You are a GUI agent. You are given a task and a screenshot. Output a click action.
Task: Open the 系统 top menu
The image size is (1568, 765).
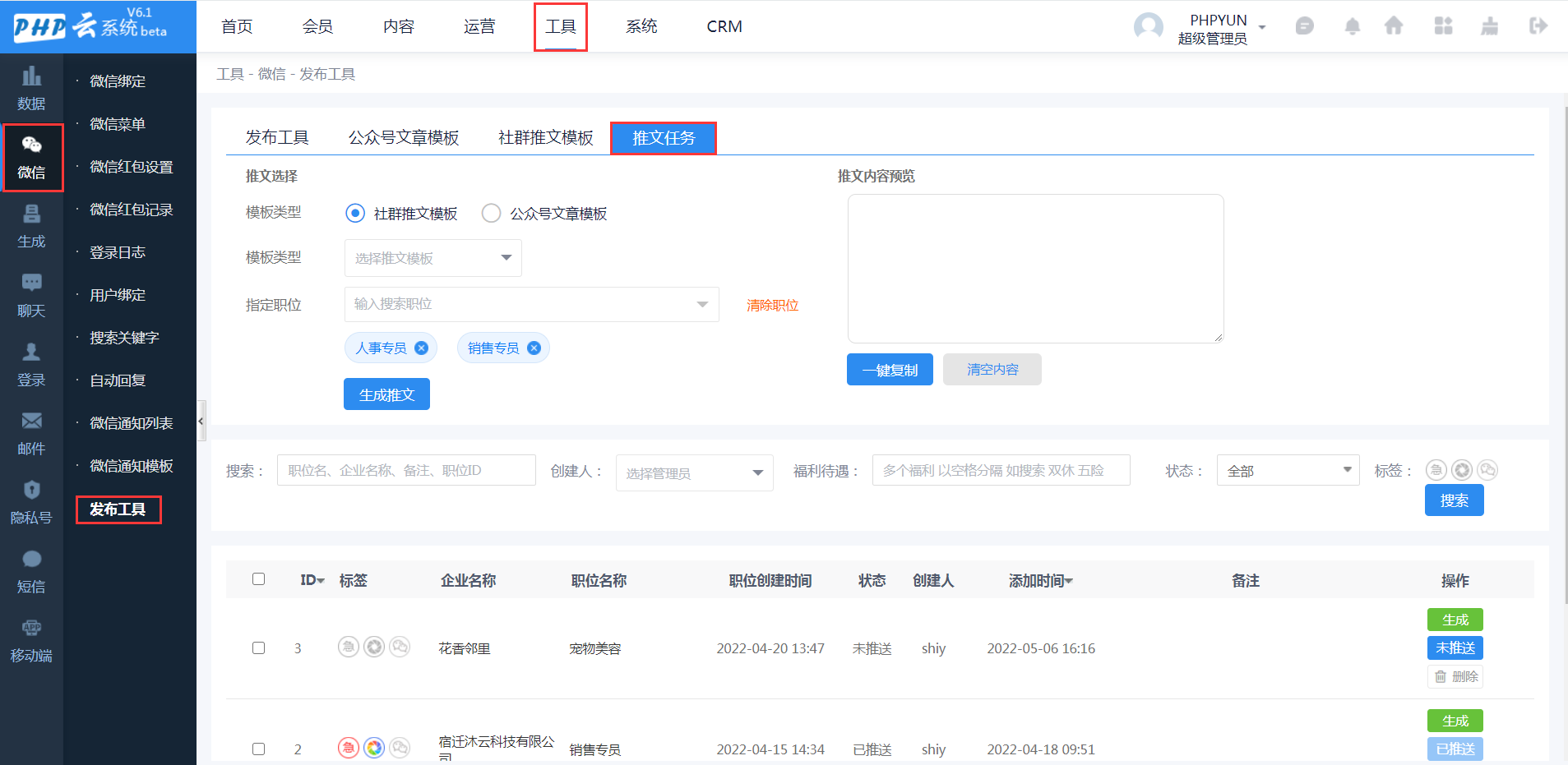[641, 26]
